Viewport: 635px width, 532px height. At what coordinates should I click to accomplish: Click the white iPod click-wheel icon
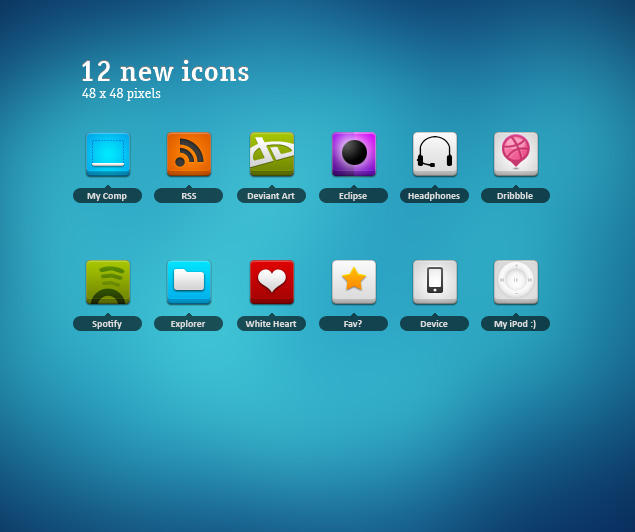(516, 282)
